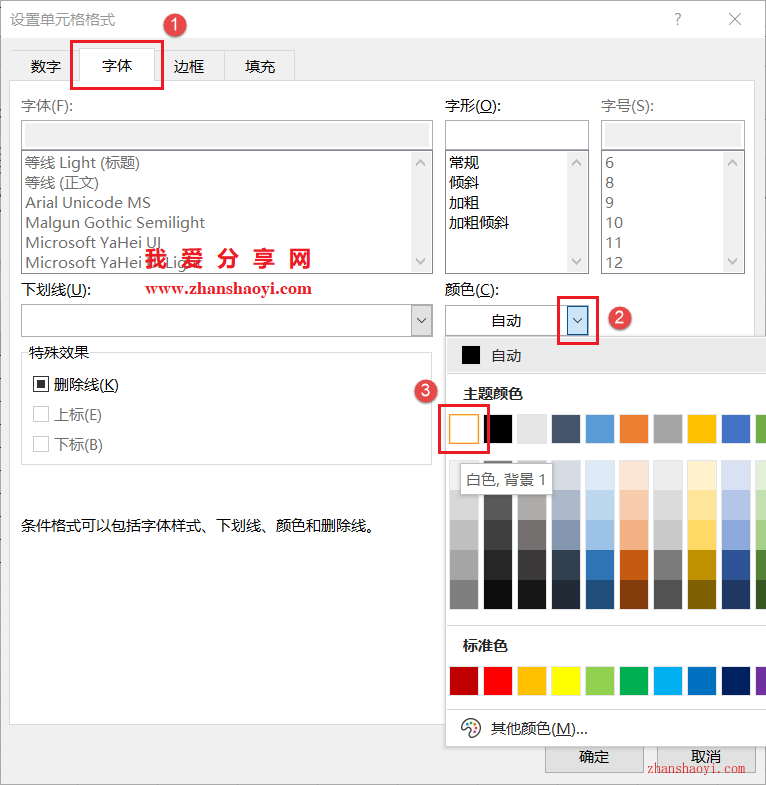Pick light green standard color
Viewport: 766px width, 785px height.
tap(600, 681)
